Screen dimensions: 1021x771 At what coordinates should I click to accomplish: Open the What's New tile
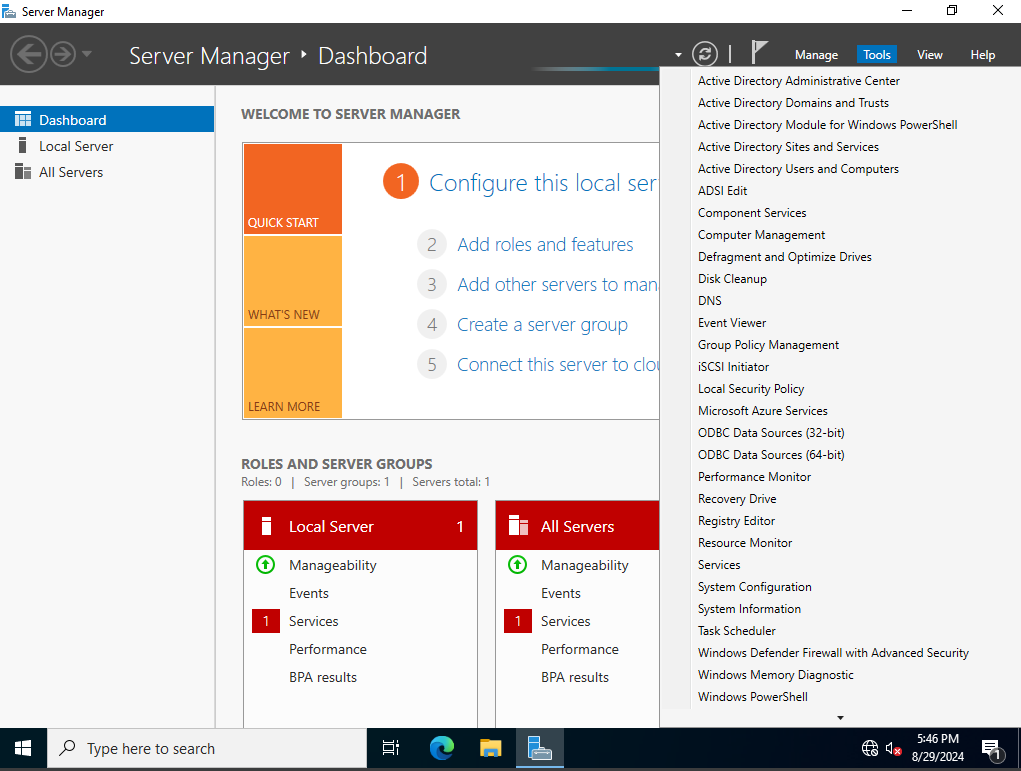click(x=292, y=281)
